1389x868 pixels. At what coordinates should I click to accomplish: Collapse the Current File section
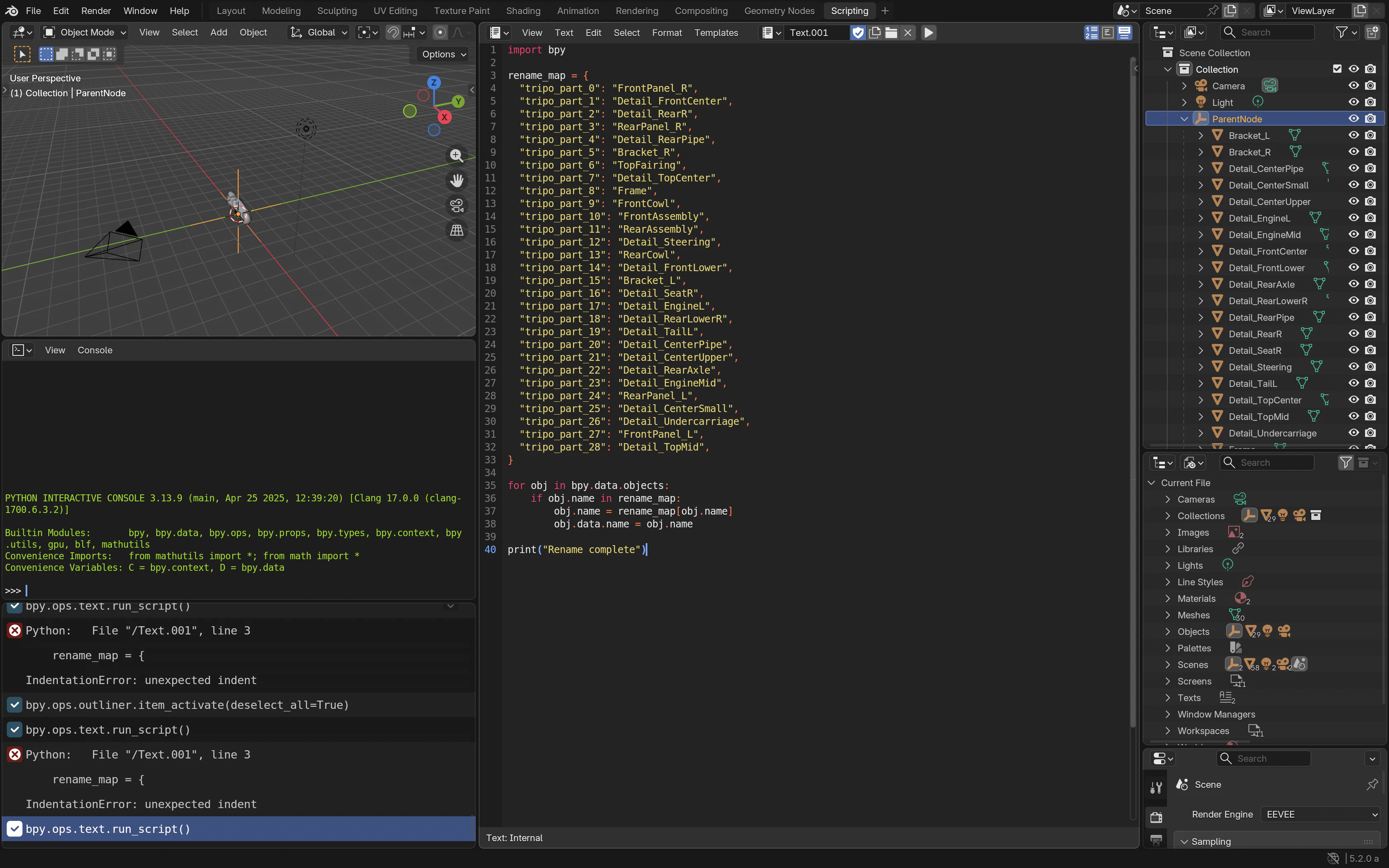click(x=1151, y=483)
